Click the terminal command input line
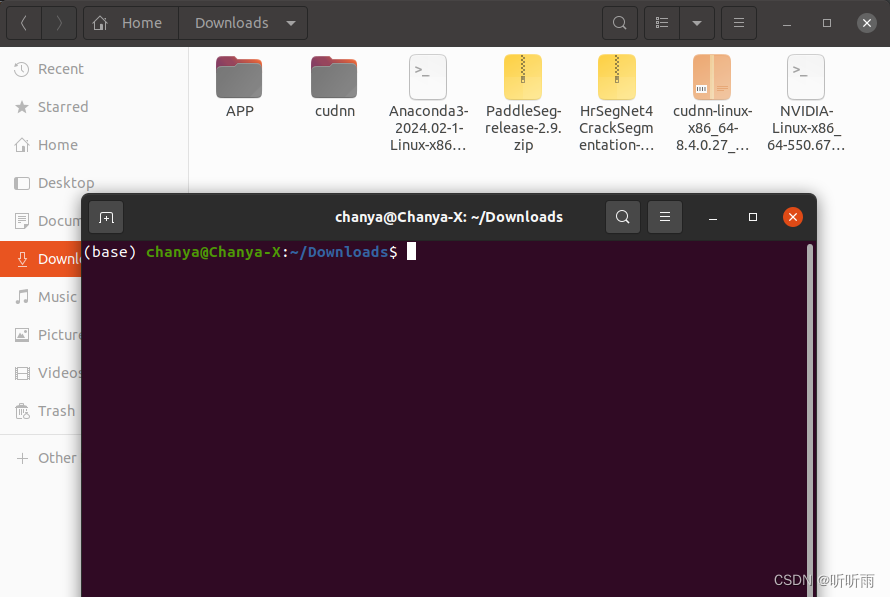 (x=409, y=252)
